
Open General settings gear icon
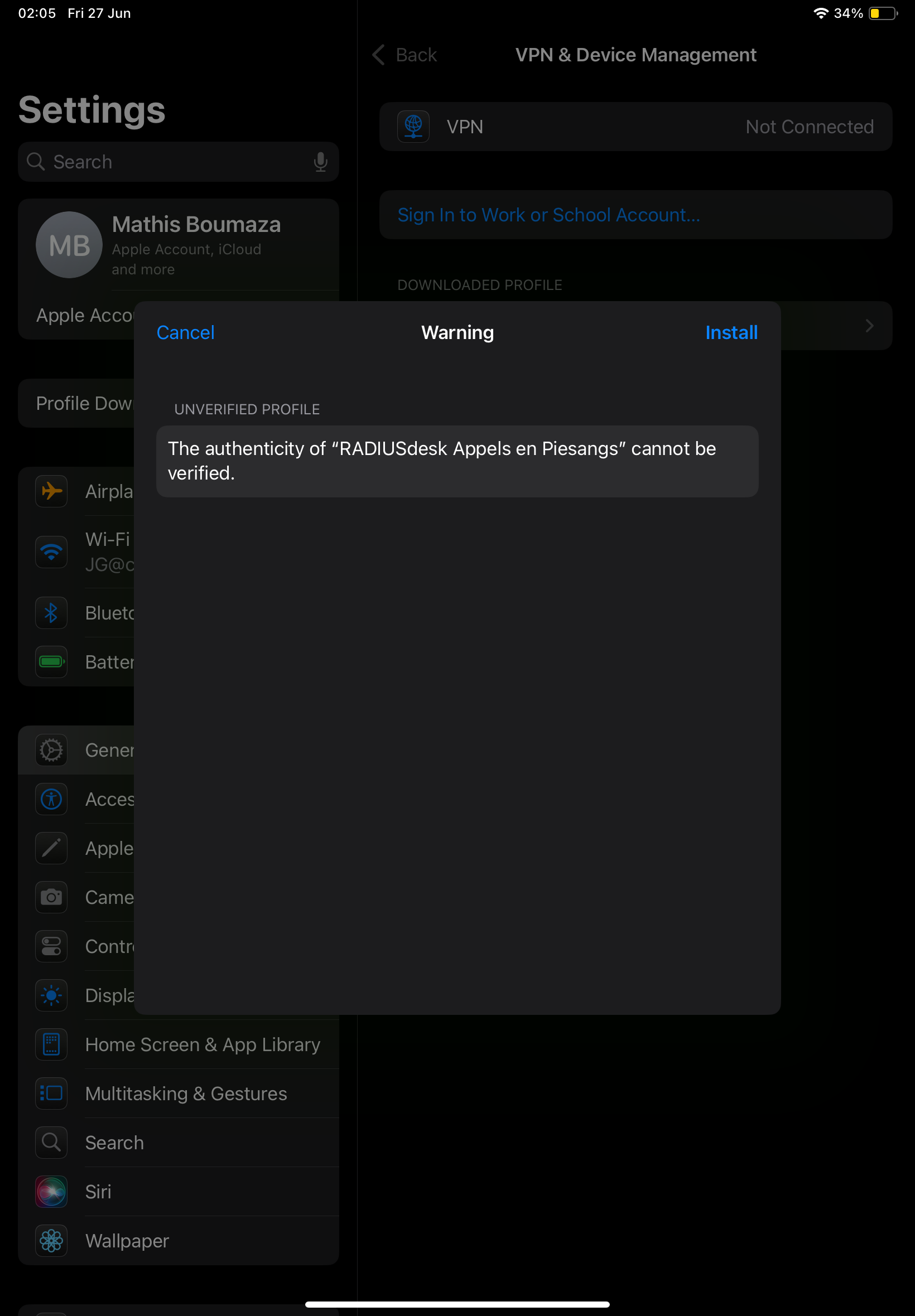tap(51, 750)
